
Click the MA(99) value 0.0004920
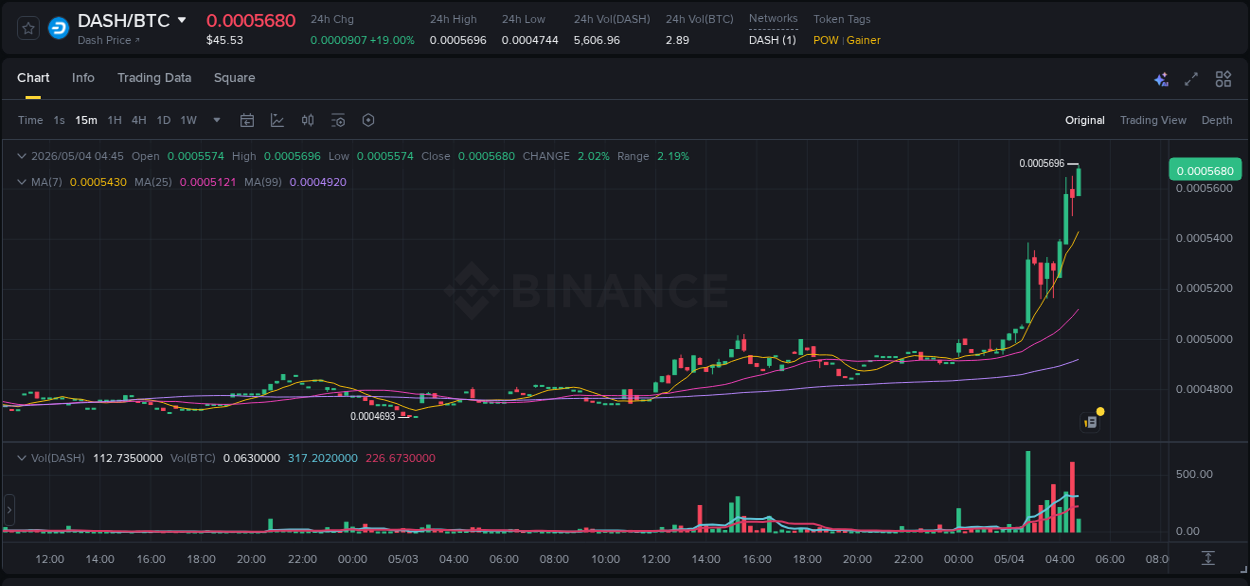pos(317,182)
